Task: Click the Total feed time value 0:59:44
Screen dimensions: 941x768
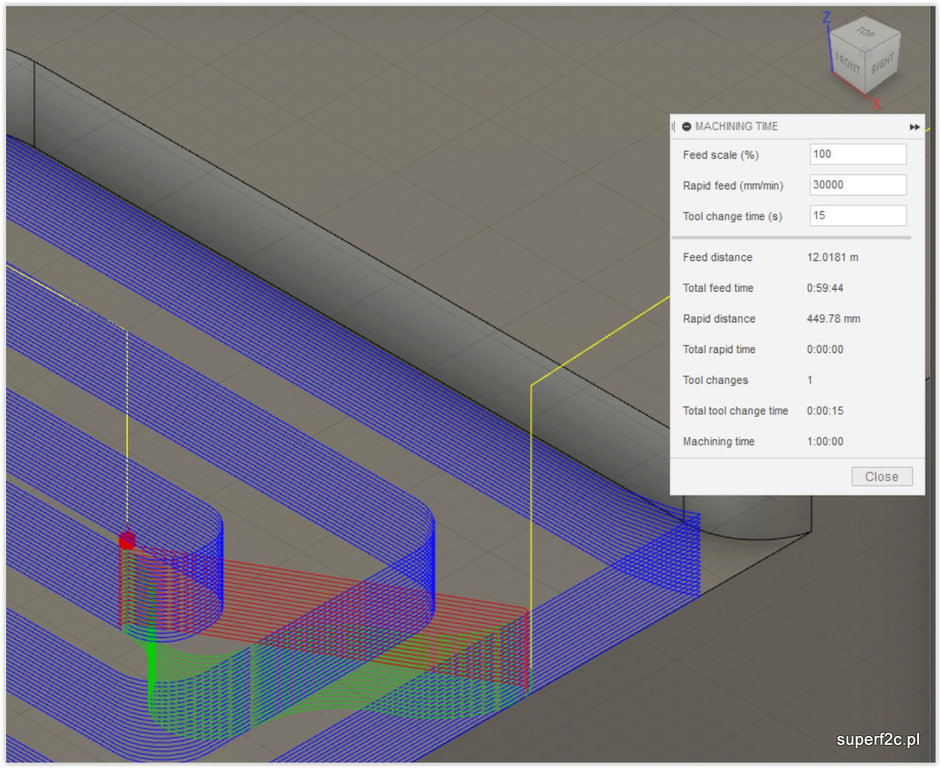Action: tap(824, 288)
